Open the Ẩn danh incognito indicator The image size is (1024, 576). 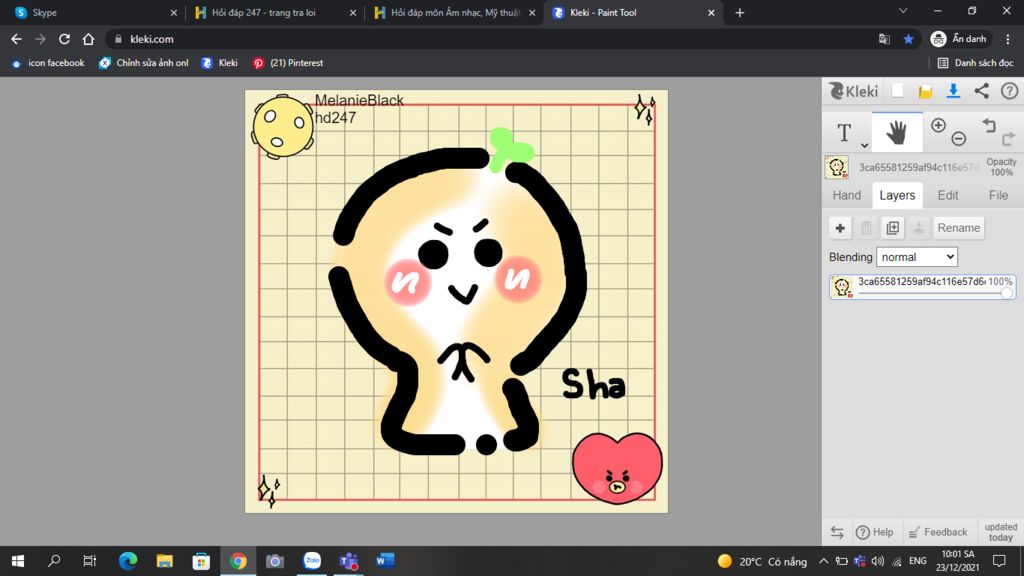(959, 39)
